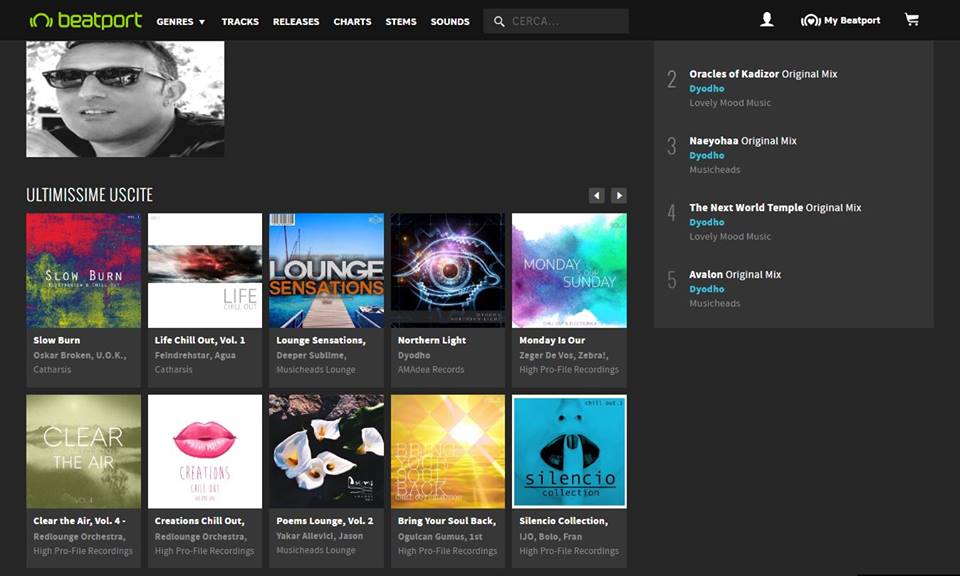Show next latest releases arrow
Viewport: 960px width, 576px height.
click(x=619, y=195)
